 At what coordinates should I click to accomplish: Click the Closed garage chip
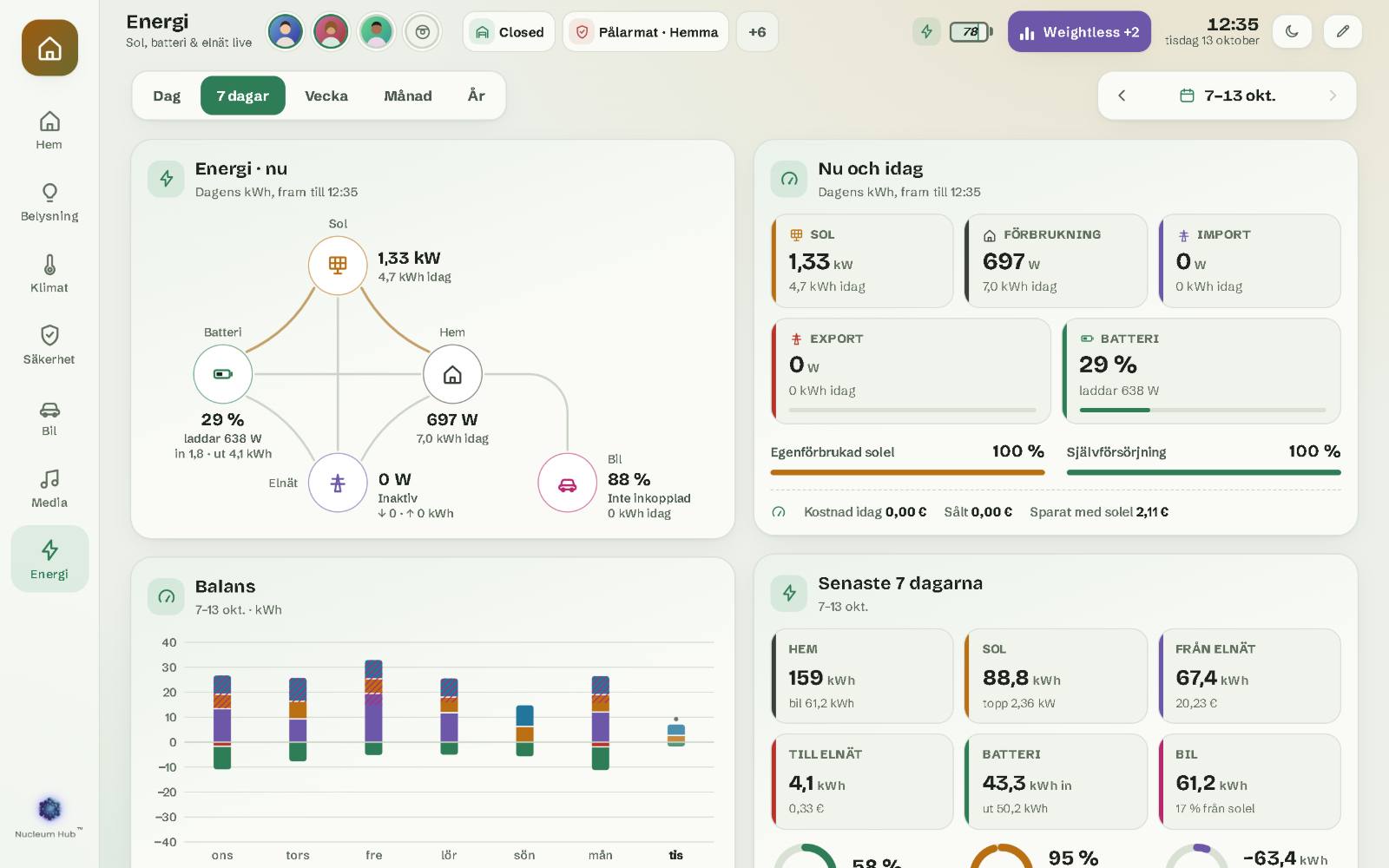509,32
